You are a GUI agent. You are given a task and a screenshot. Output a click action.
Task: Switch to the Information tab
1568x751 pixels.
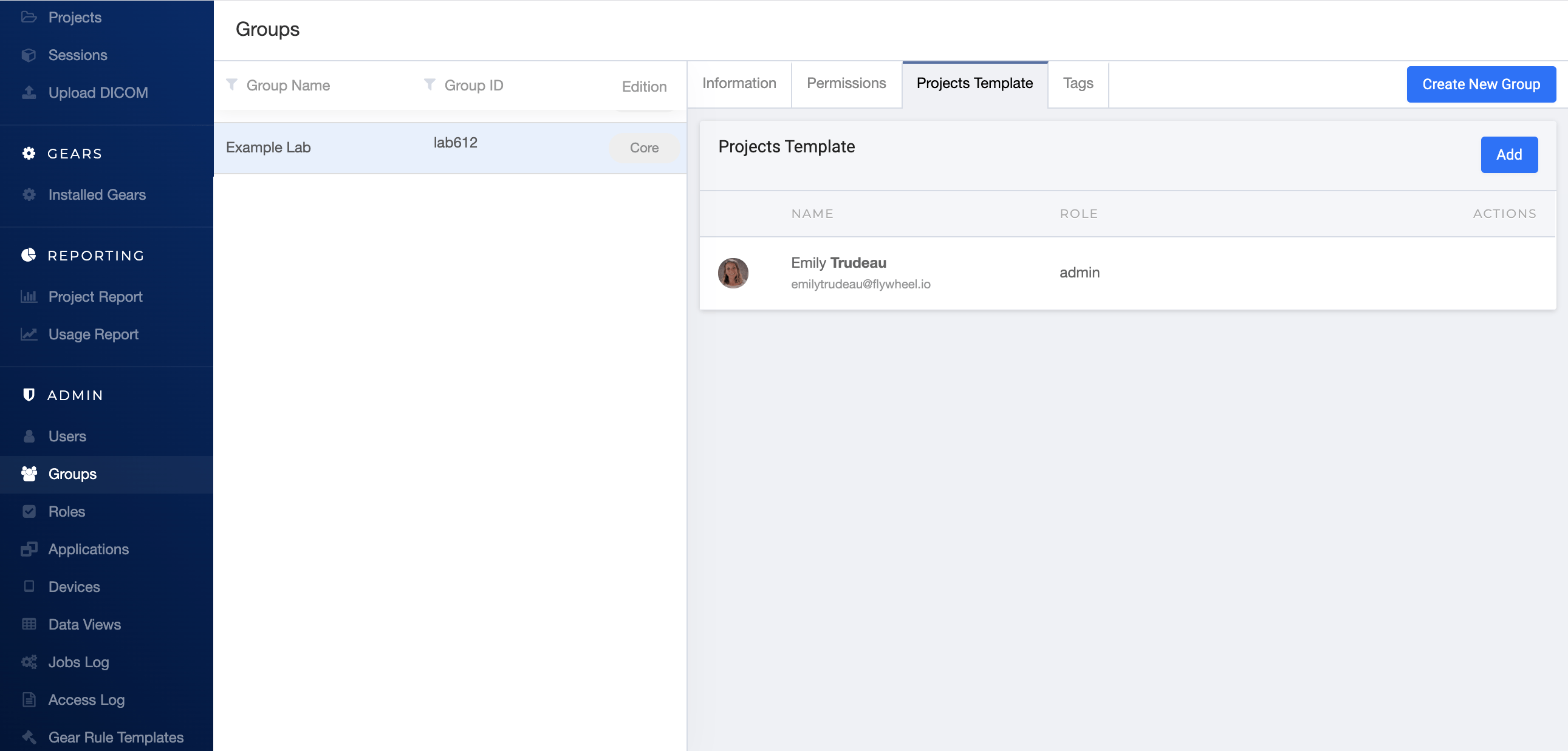tap(739, 83)
